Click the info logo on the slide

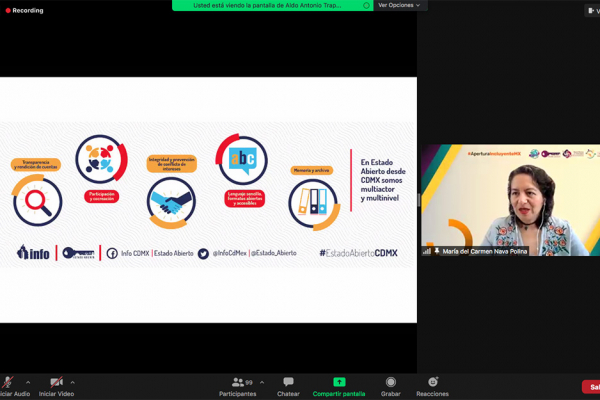(33, 253)
